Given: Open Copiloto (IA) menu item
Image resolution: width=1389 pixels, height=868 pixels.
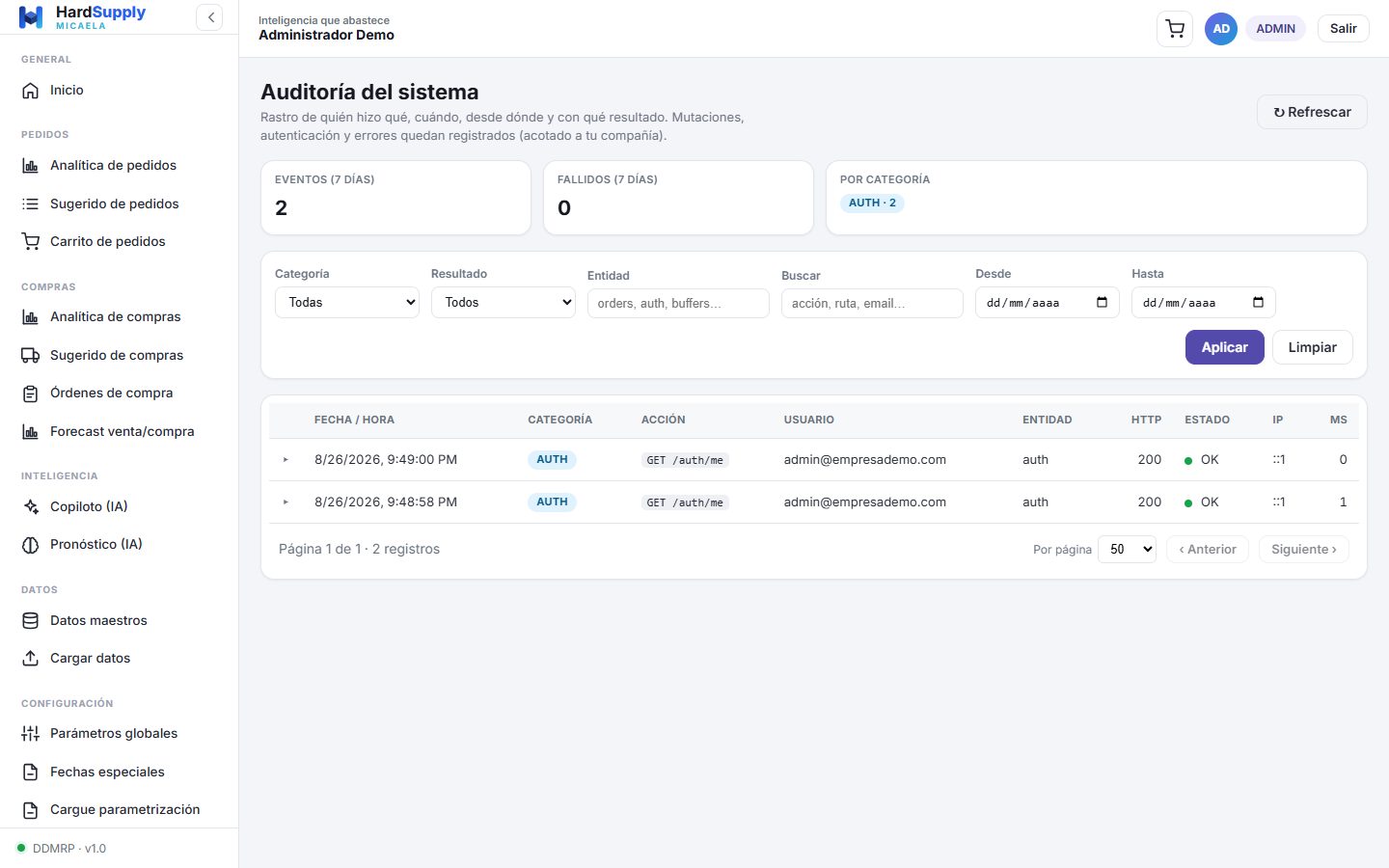Looking at the screenshot, I should coord(120,506).
